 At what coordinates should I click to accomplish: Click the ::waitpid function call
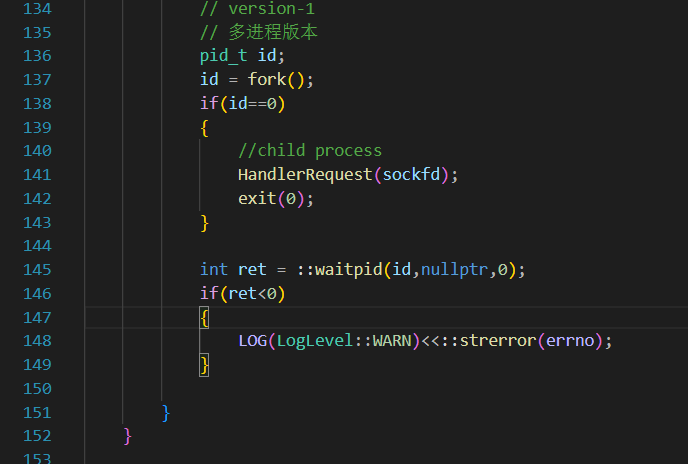coord(340,270)
